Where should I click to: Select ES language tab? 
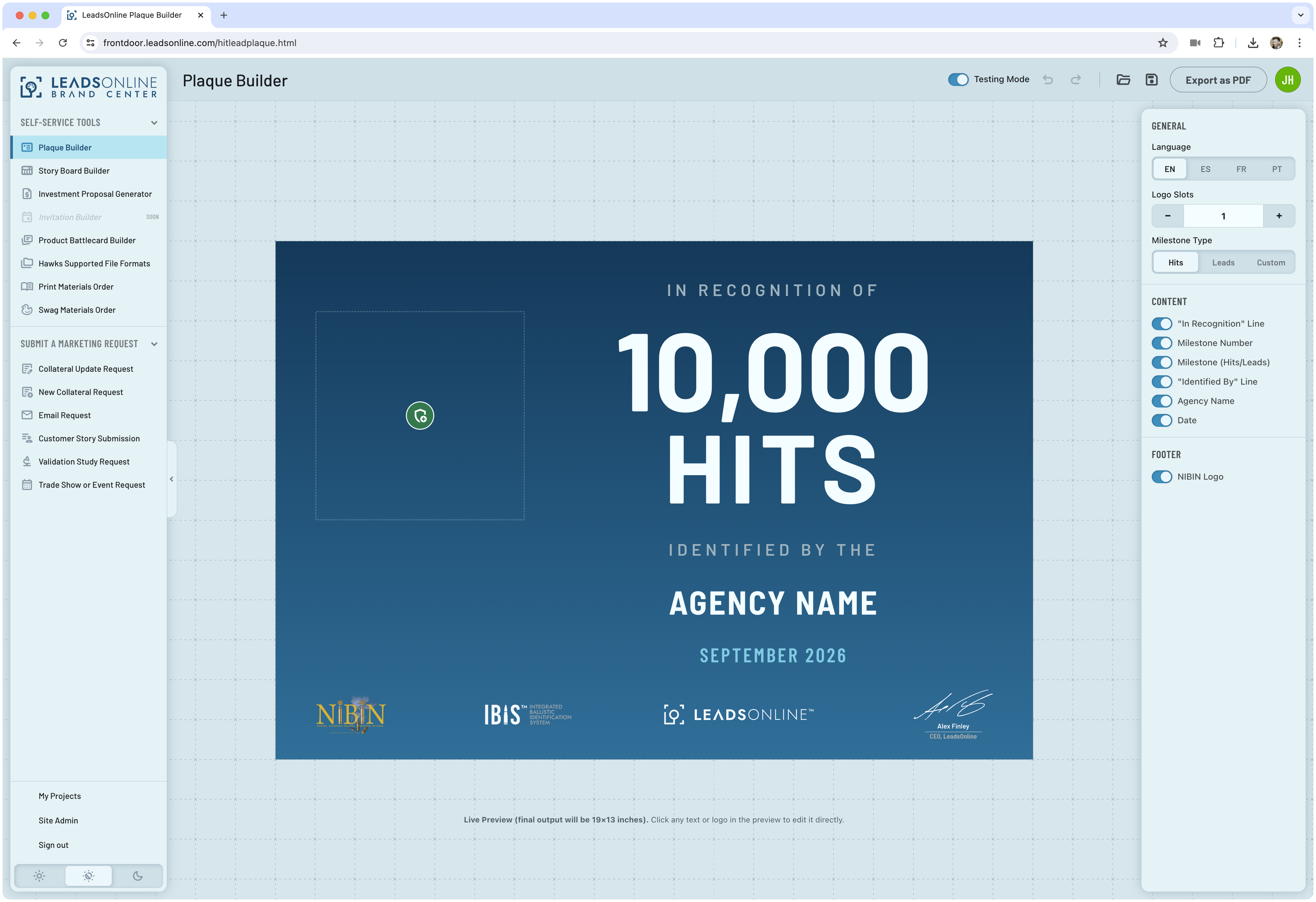(1205, 169)
